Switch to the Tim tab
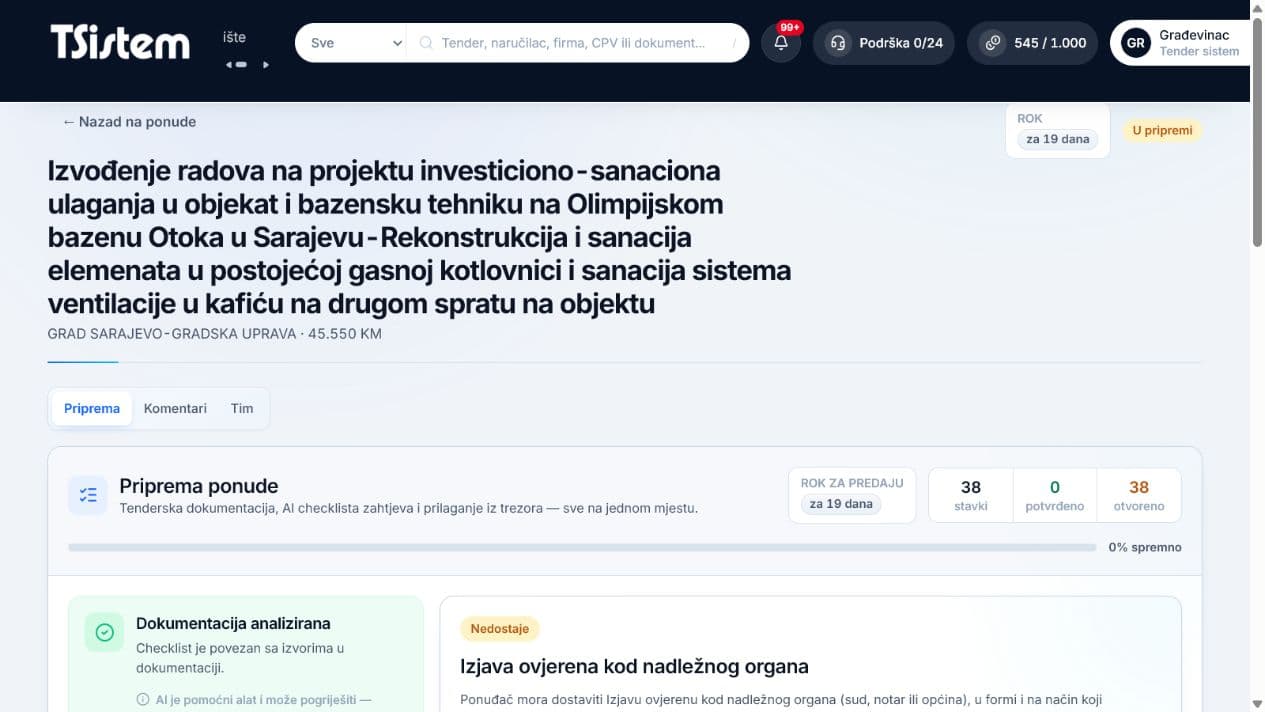 242,408
